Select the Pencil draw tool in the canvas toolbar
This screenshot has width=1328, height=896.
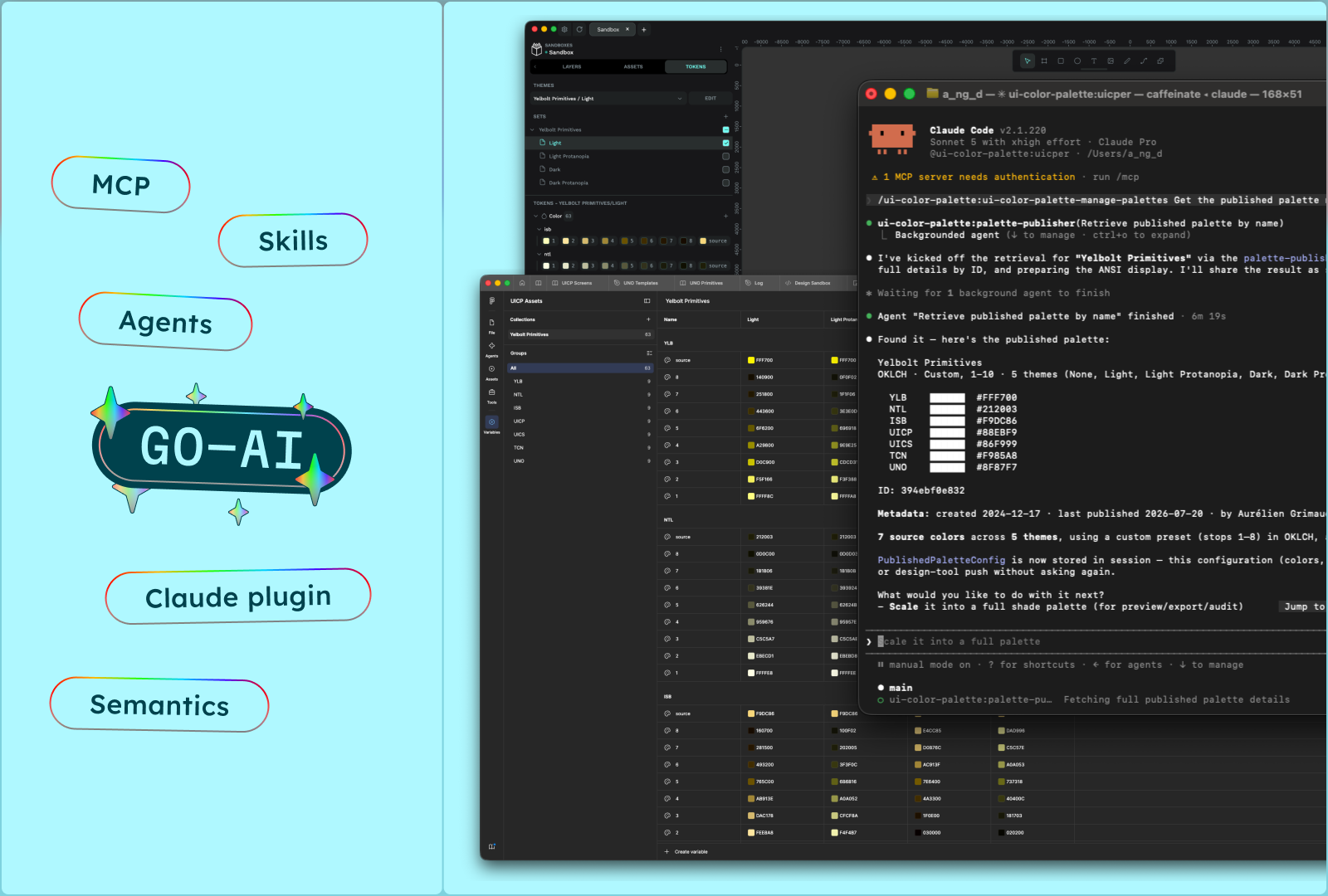tap(1127, 61)
